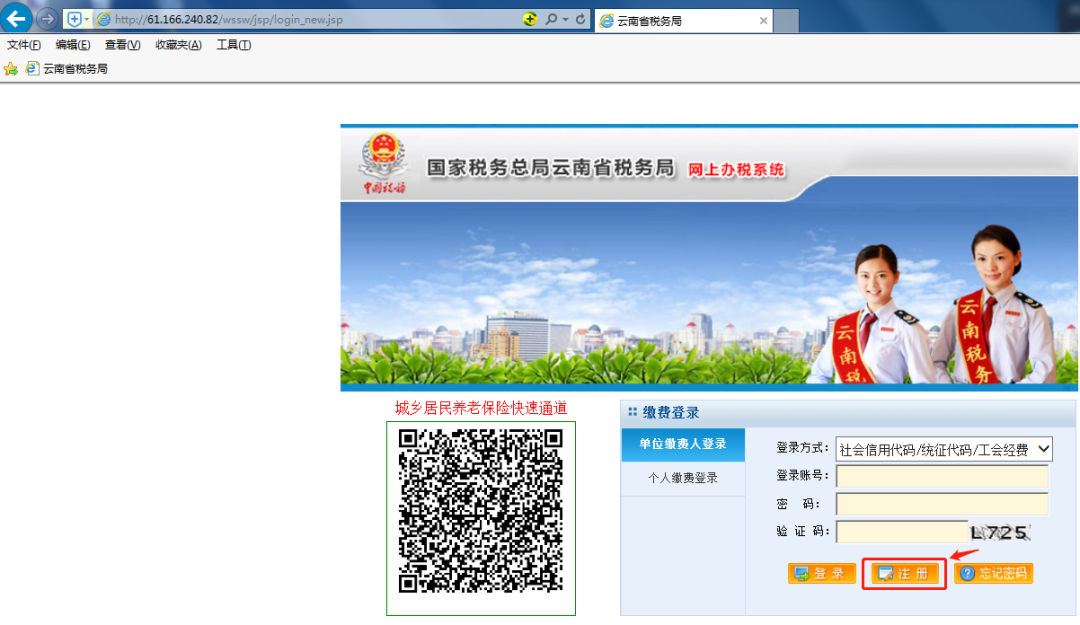The width and height of the screenshot is (1080, 625).
Task: Click the 登录 button
Action: [822, 573]
